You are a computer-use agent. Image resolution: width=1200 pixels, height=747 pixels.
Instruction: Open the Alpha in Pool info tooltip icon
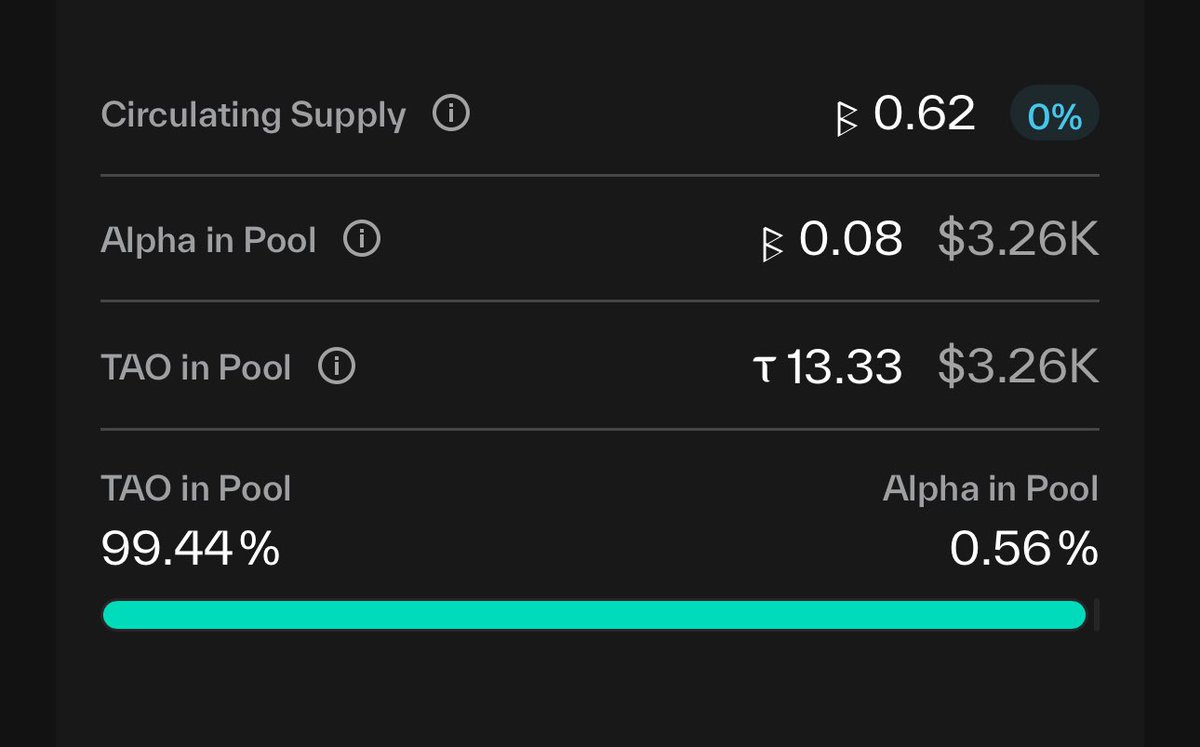point(362,240)
